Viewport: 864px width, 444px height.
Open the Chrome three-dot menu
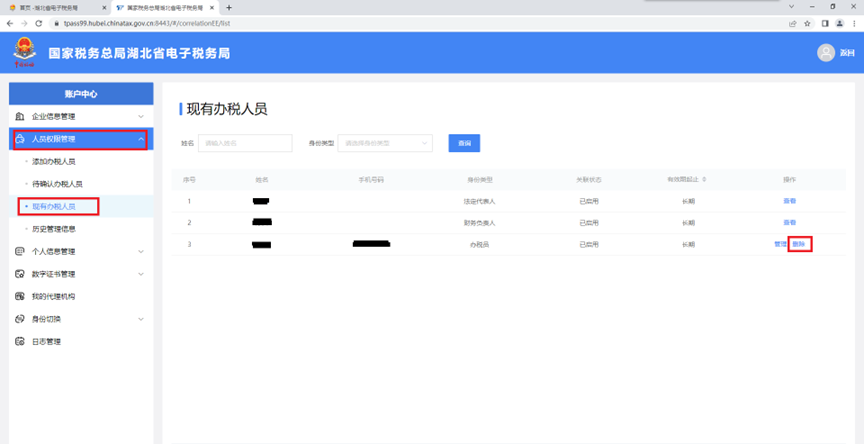pyautogui.click(x=854, y=24)
